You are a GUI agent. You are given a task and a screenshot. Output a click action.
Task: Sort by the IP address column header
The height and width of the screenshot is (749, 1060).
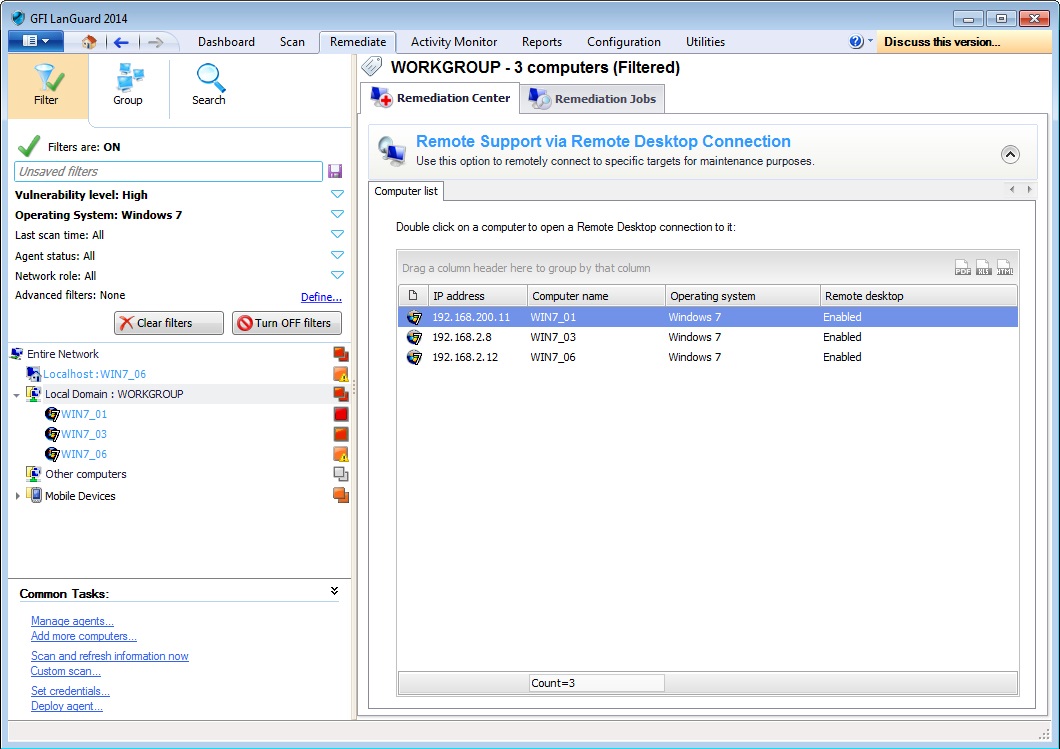[x=477, y=295]
